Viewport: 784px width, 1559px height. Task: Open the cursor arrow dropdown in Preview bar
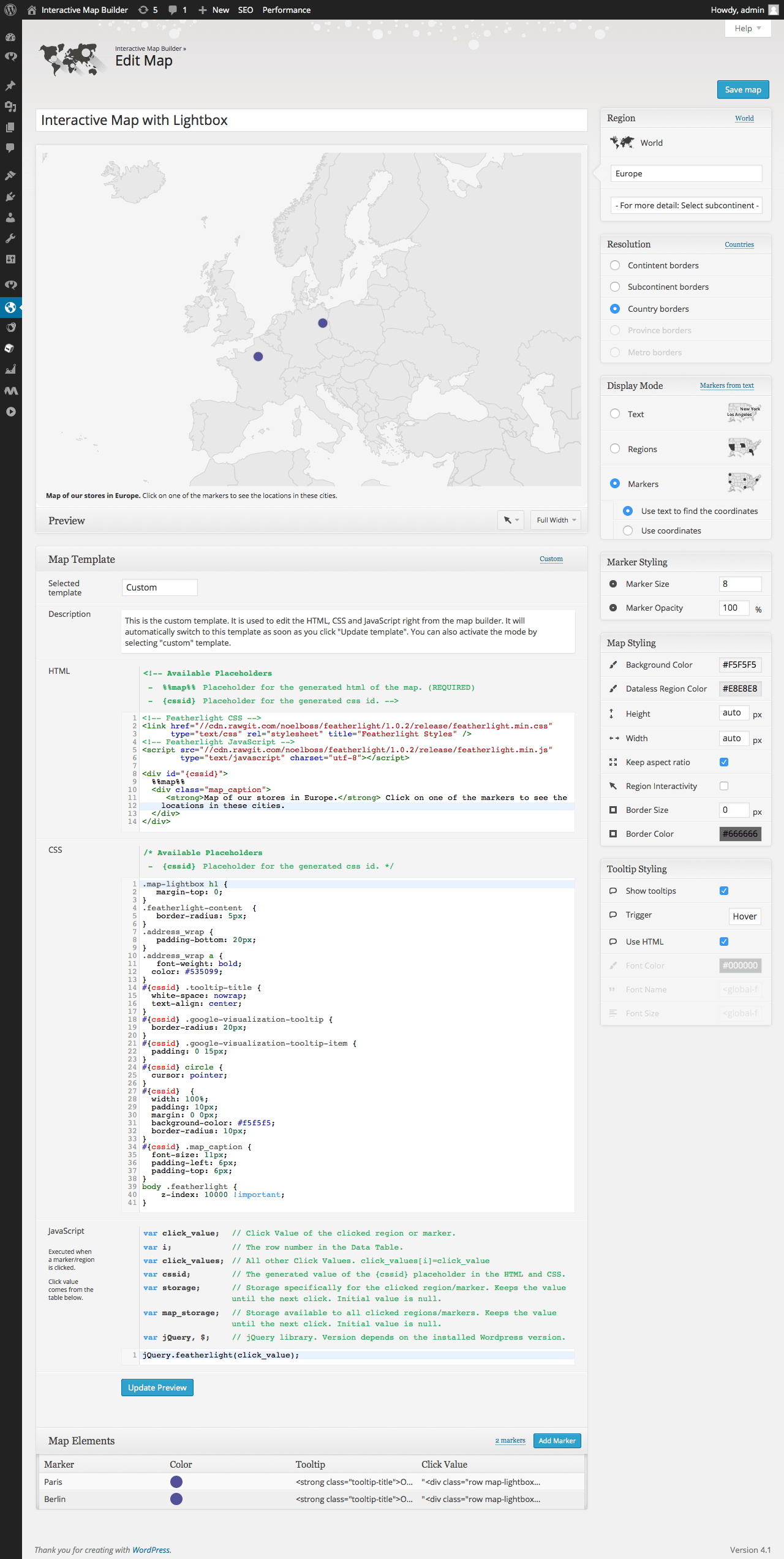511,520
